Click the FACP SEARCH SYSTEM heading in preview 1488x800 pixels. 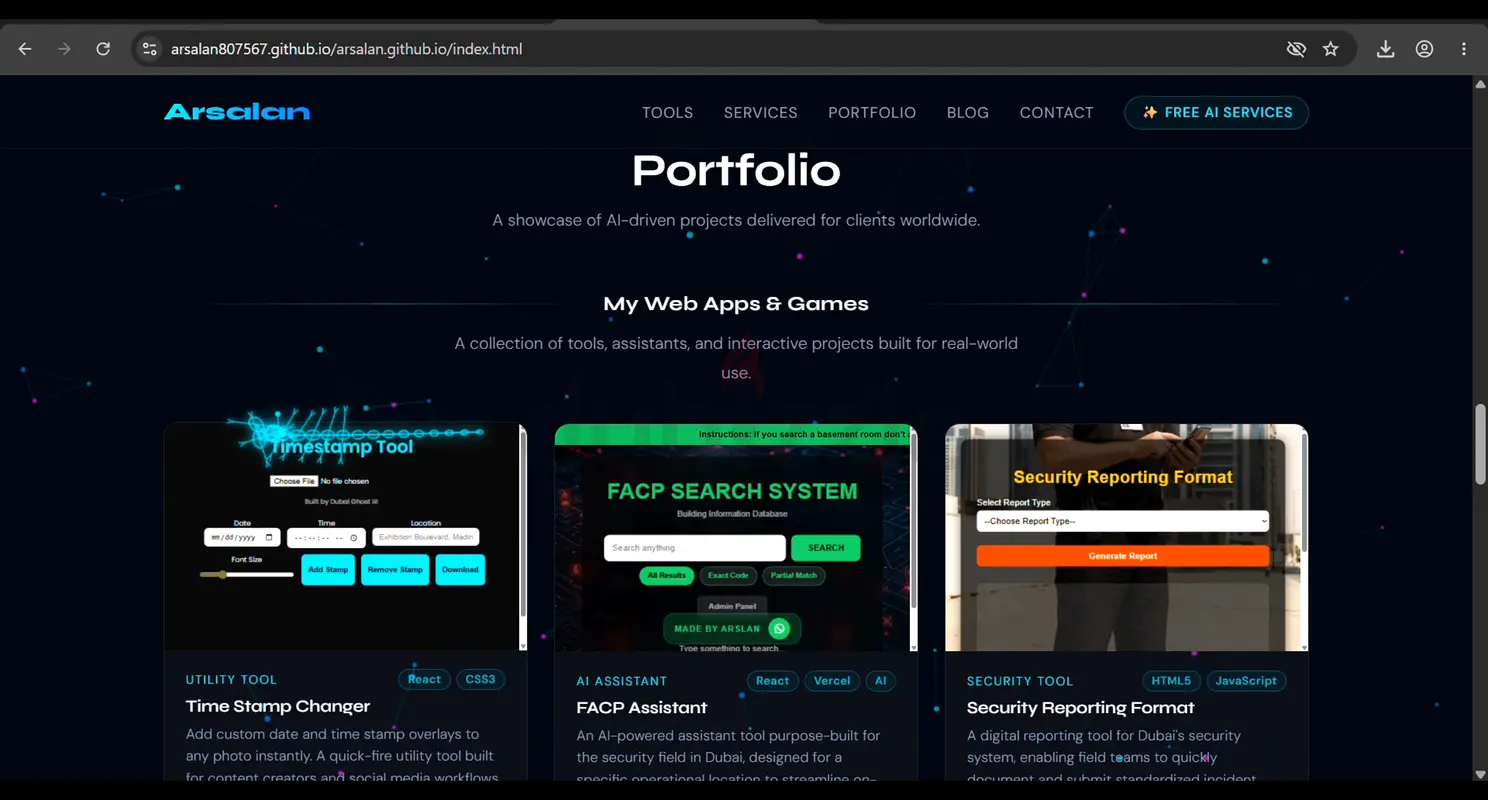click(x=732, y=491)
